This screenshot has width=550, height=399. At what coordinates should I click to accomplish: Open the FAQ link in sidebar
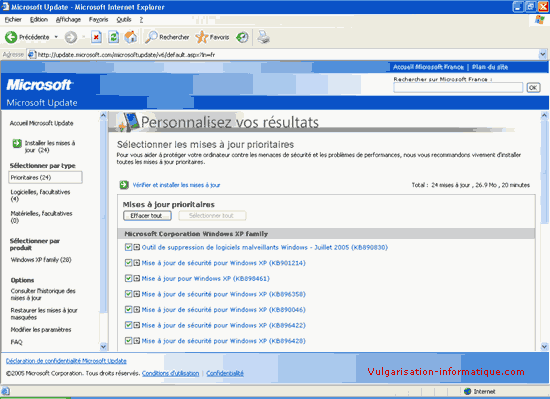[16, 342]
